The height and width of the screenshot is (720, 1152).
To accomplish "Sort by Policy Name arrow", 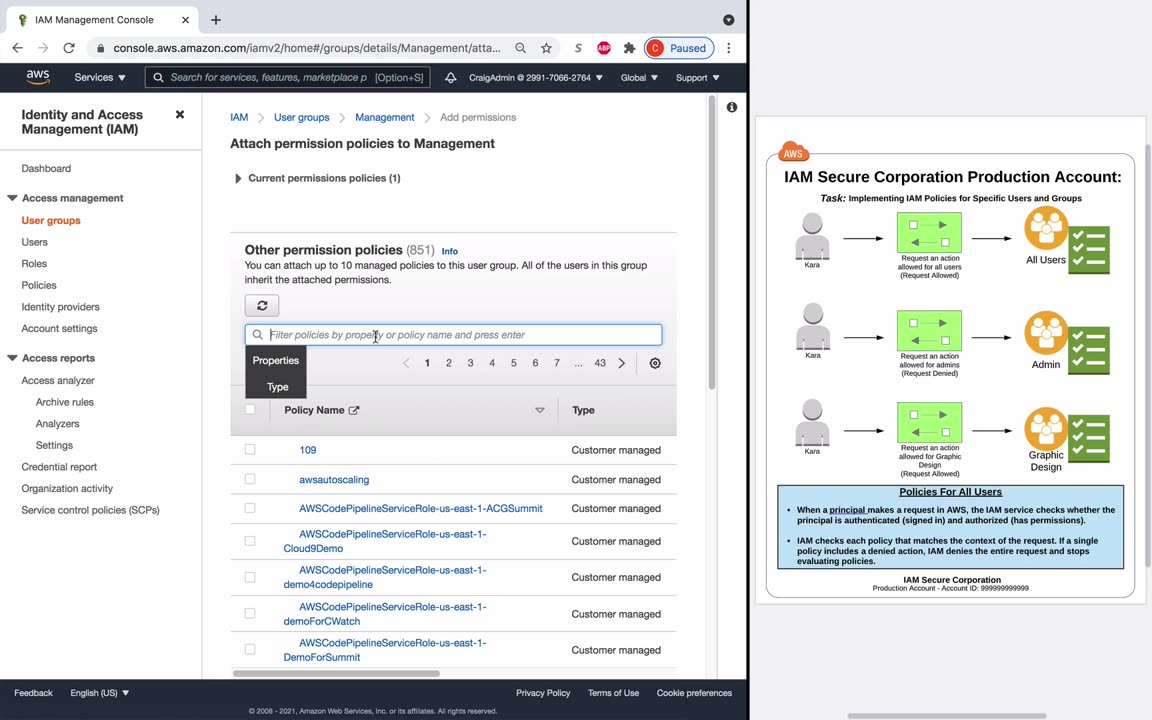I will coord(540,410).
